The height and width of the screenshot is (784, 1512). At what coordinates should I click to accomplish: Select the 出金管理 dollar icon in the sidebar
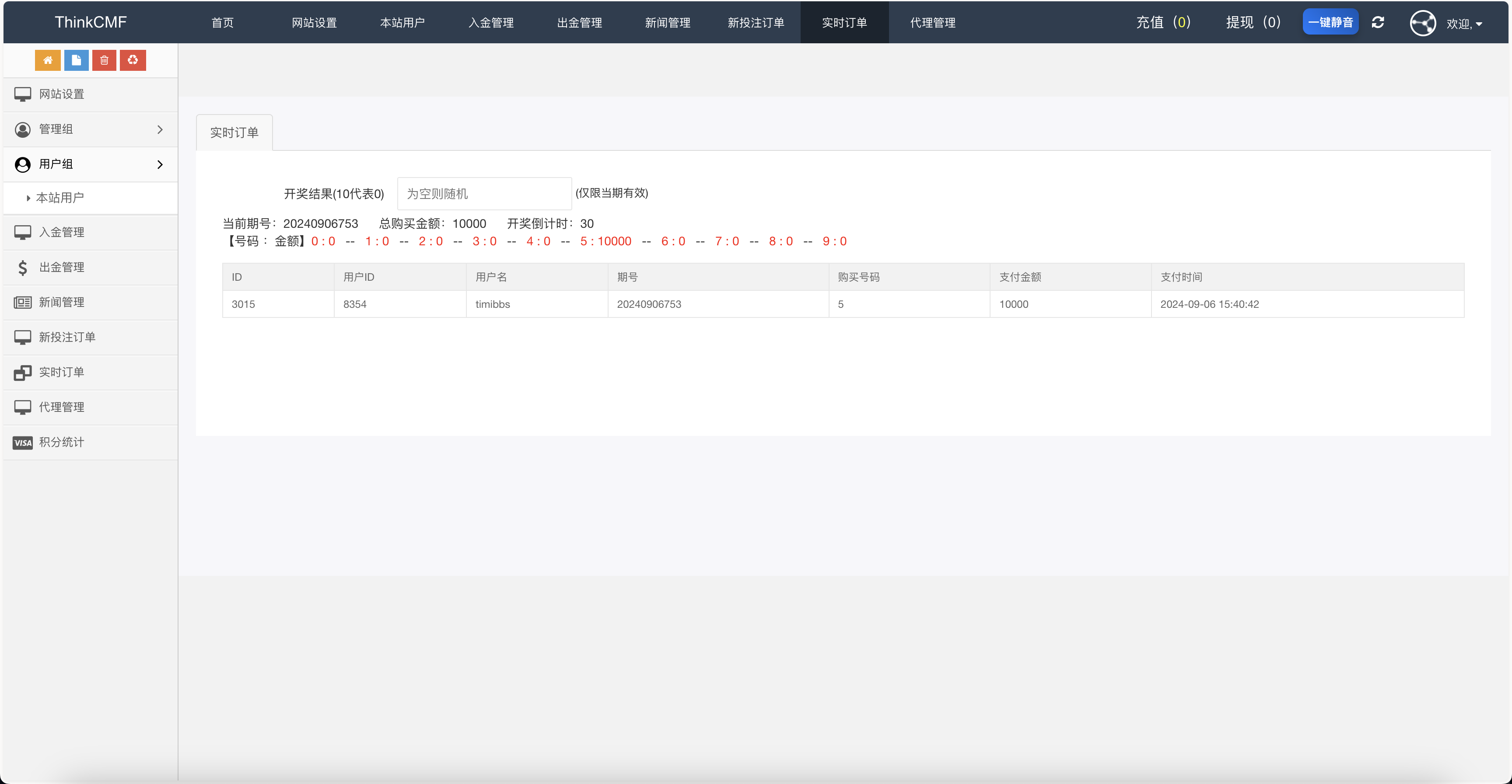(x=23, y=267)
